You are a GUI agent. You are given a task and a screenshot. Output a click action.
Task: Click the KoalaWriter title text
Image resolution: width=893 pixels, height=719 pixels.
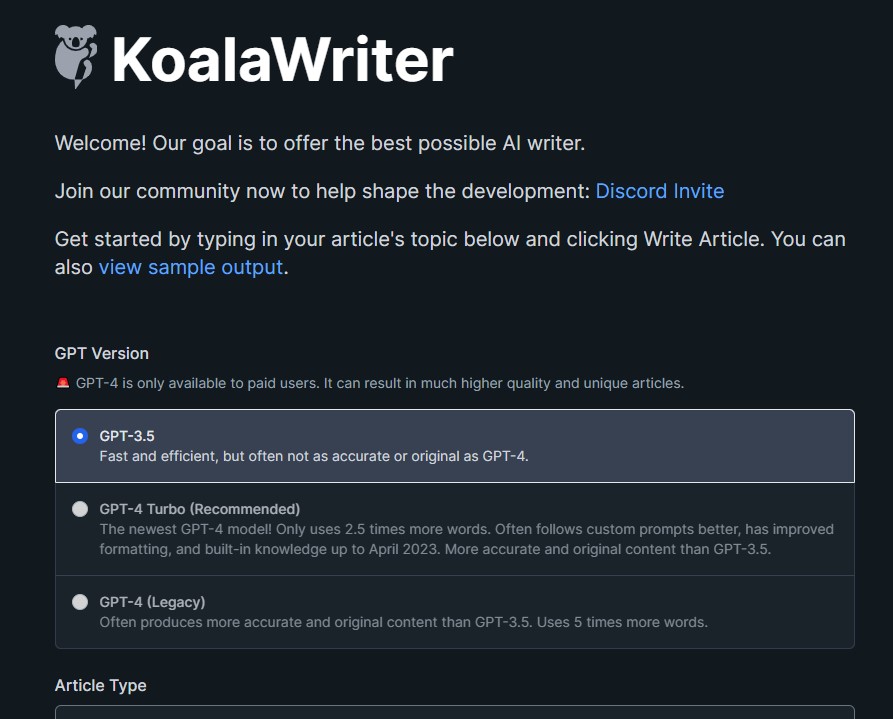tap(282, 60)
